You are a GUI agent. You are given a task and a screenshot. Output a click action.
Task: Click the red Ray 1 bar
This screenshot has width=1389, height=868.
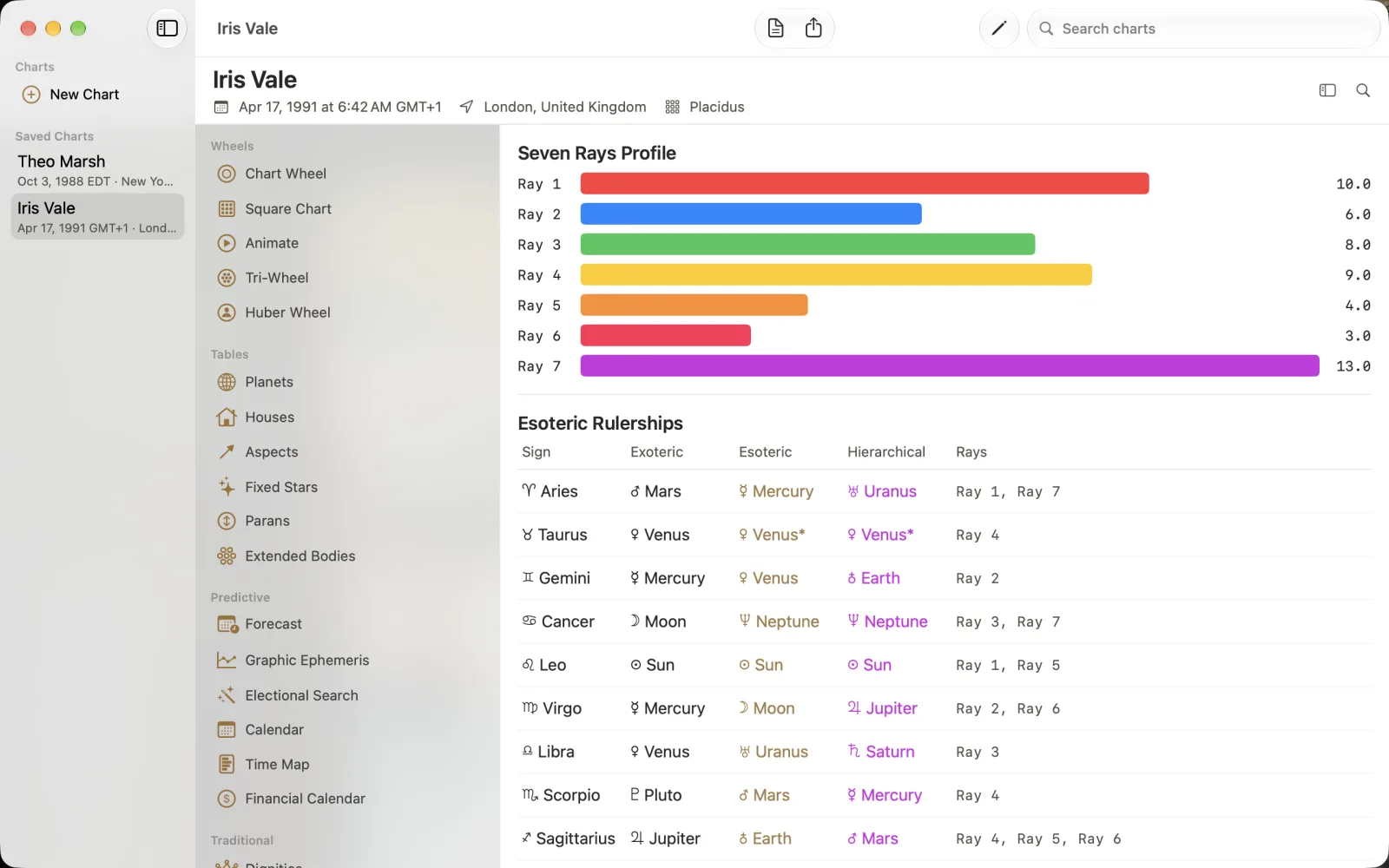click(865, 183)
